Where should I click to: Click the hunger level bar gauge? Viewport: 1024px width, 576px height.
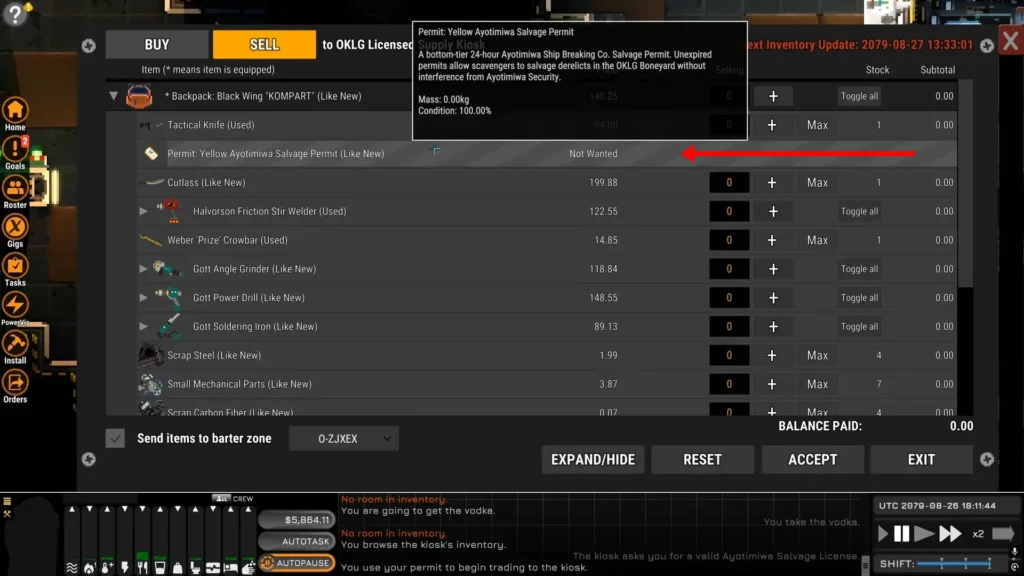point(142,532)
